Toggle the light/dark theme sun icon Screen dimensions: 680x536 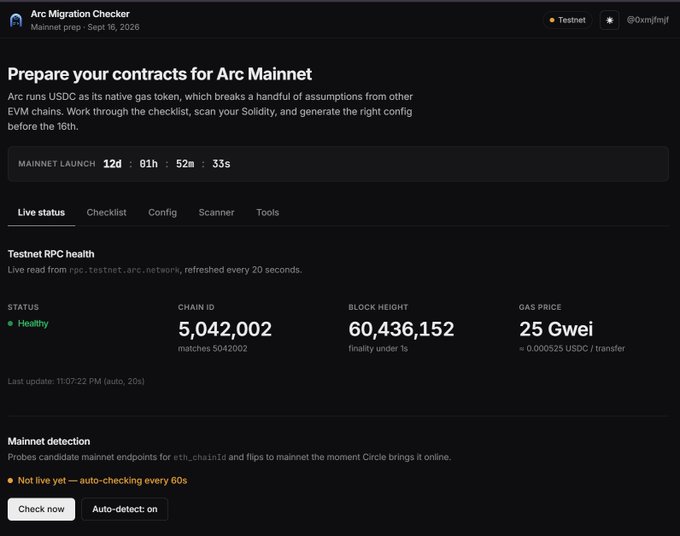click(x=609, y=20)
